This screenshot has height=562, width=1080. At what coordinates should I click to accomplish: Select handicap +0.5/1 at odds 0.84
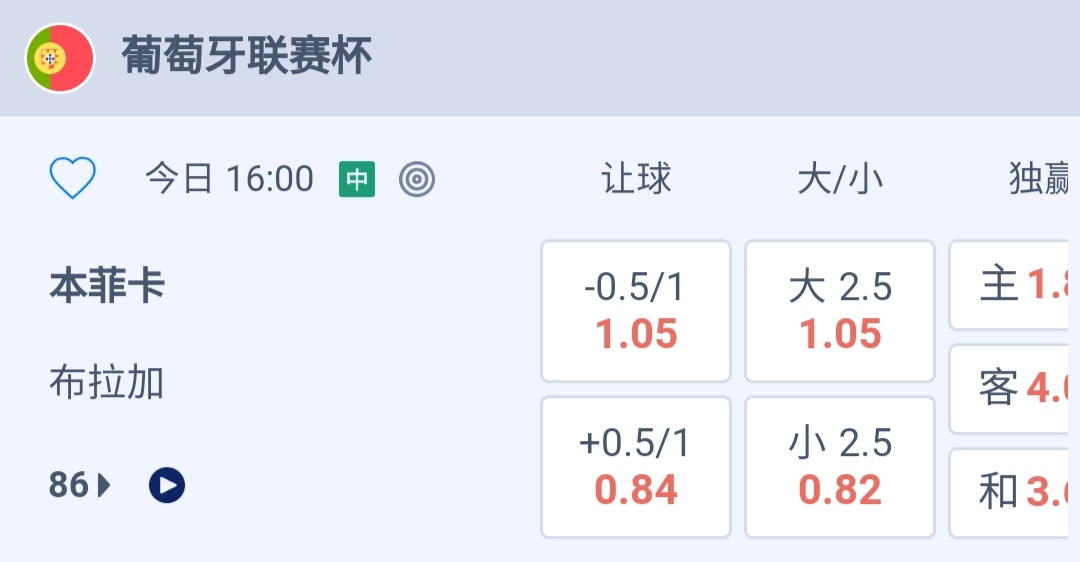coord(636,467)
